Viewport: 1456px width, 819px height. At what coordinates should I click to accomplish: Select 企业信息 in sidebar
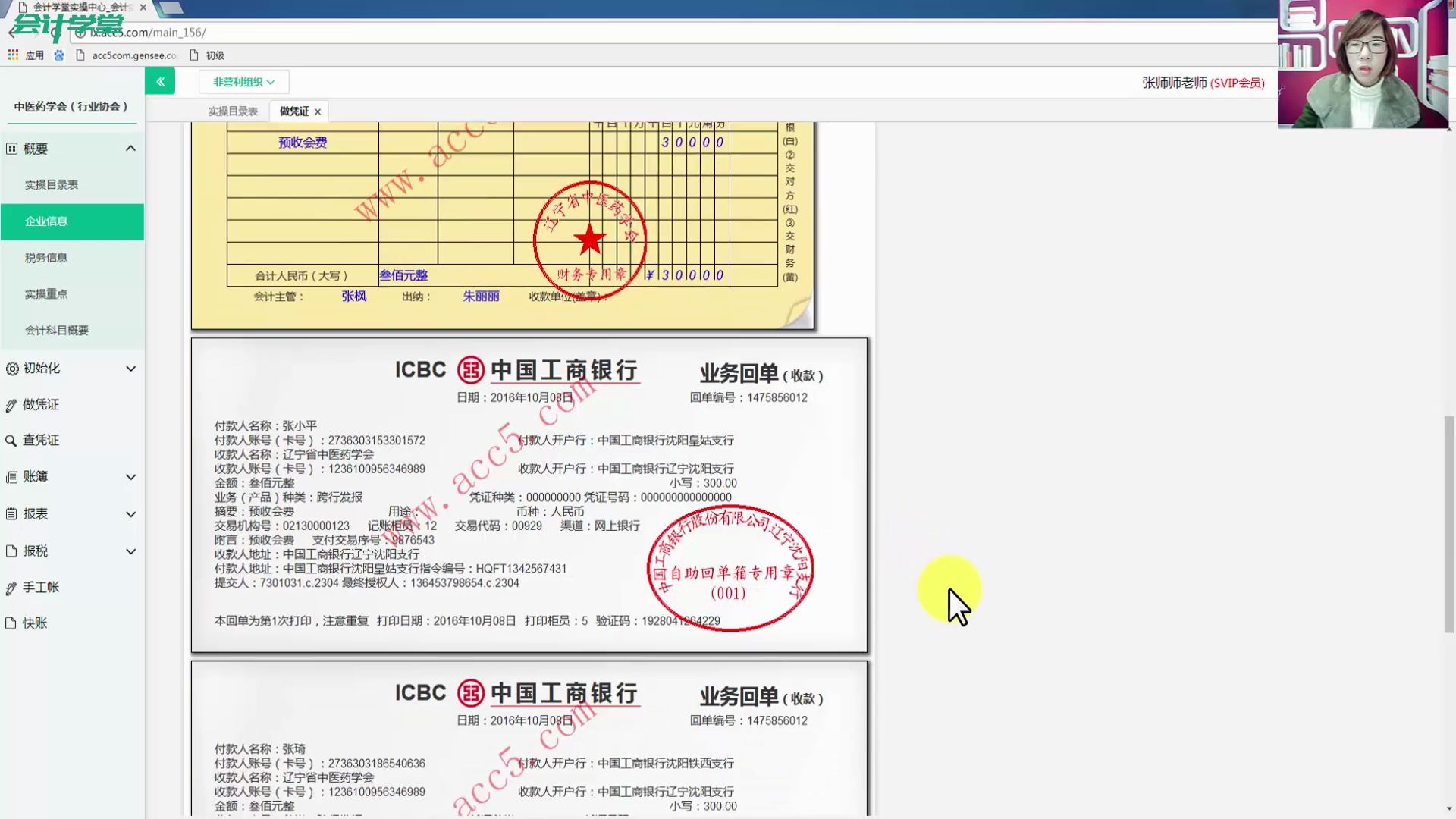point(72,221)
